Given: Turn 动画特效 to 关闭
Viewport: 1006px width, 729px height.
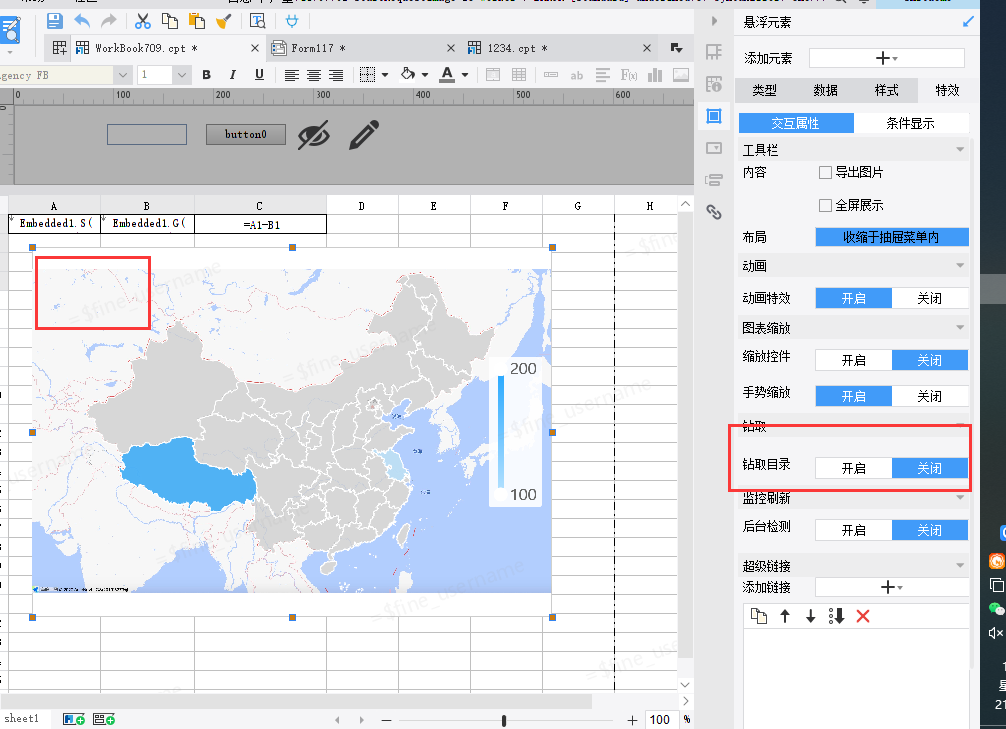Looking at the screenshot, I should tap(930, 298).
